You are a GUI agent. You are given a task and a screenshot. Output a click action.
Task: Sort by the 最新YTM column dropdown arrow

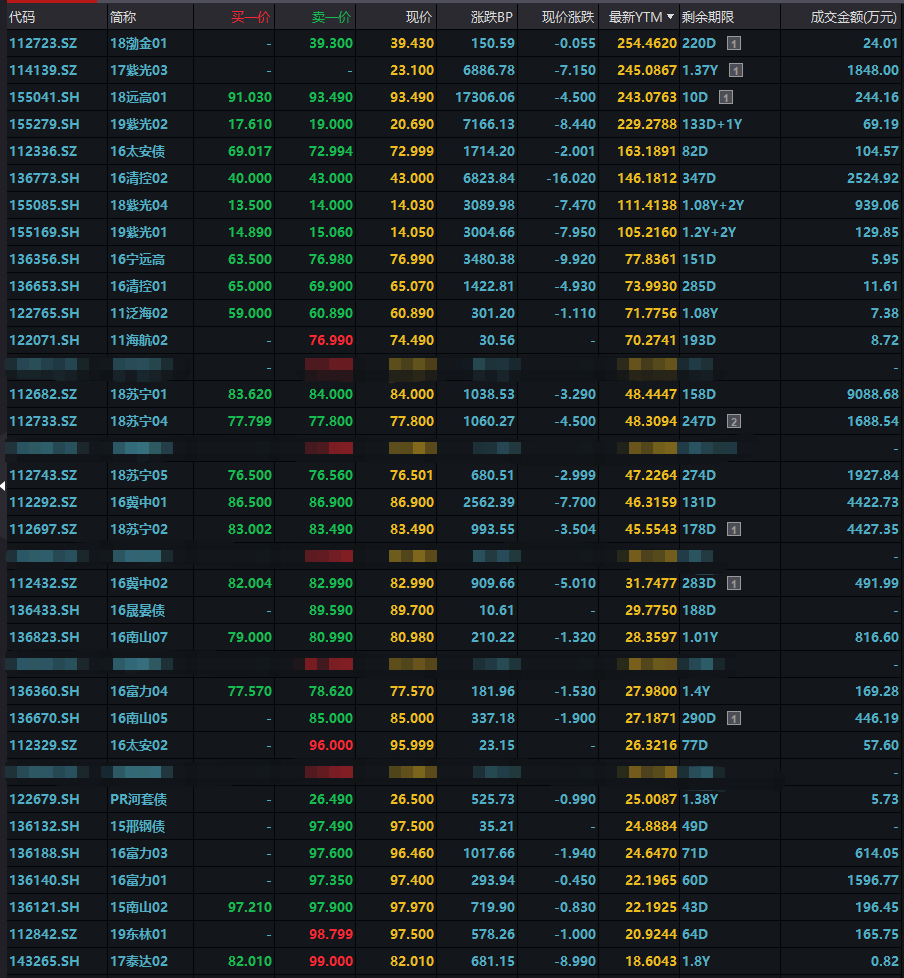coord(671,17)
